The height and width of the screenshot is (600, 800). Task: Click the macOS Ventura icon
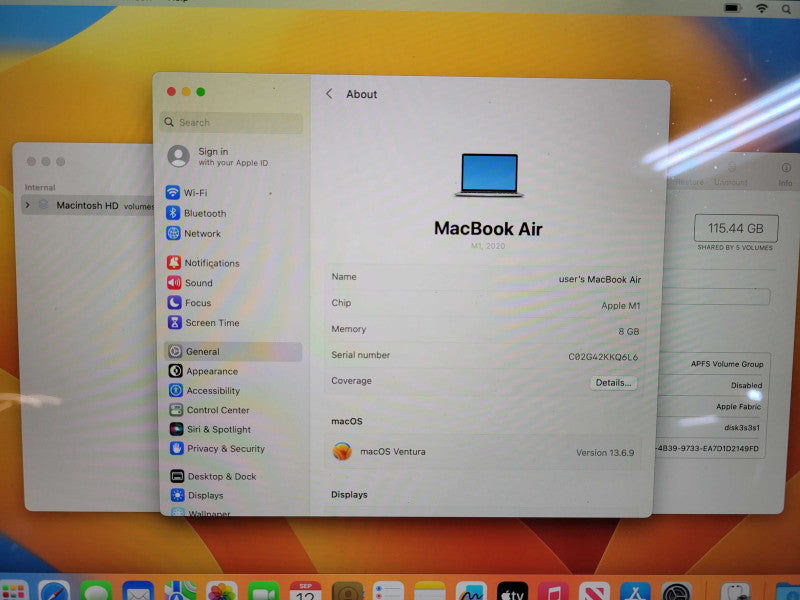click(x=342, y=452)
